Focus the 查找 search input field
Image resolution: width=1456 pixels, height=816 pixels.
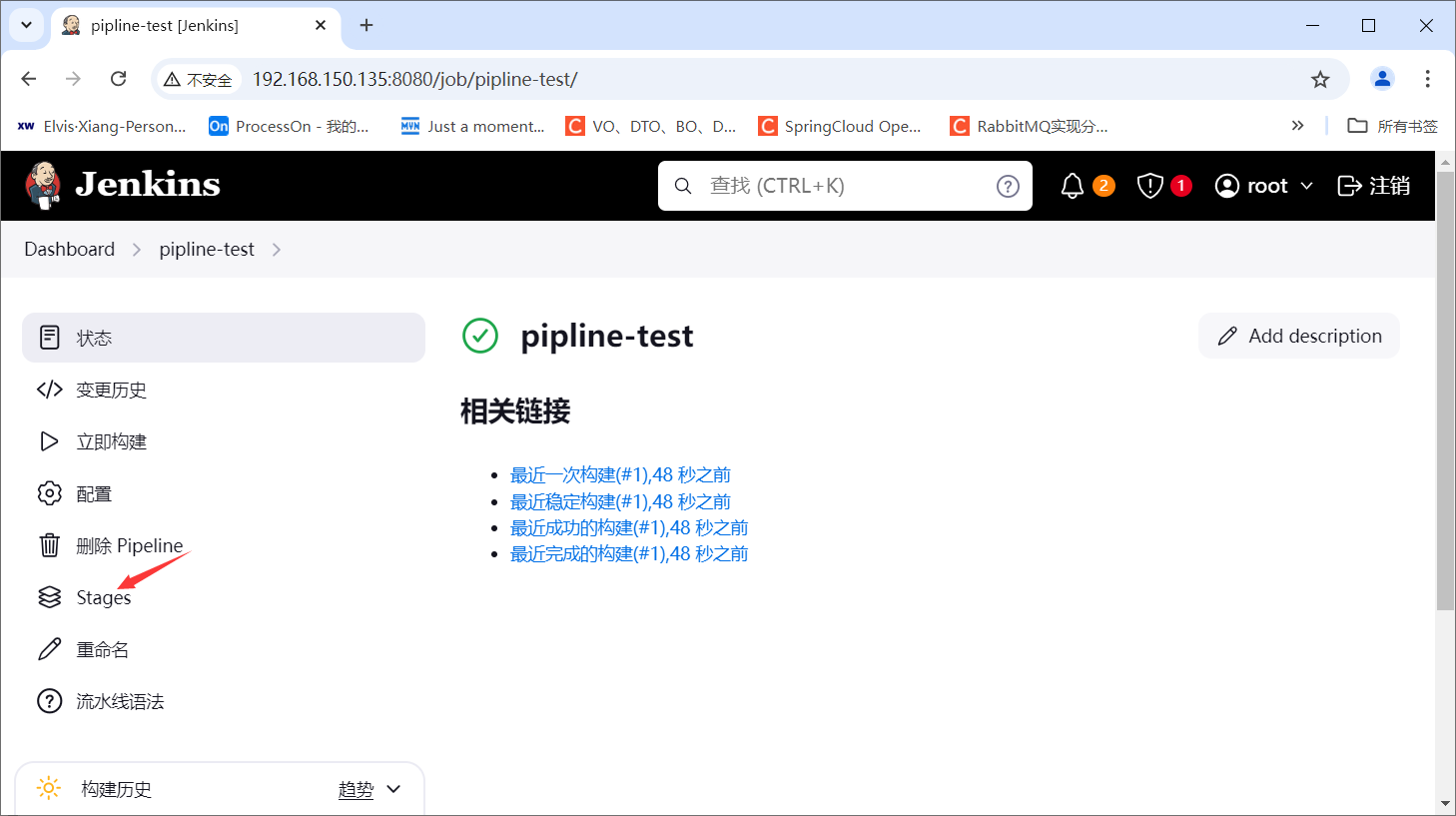pyautogui.click(x=845, y=186)
